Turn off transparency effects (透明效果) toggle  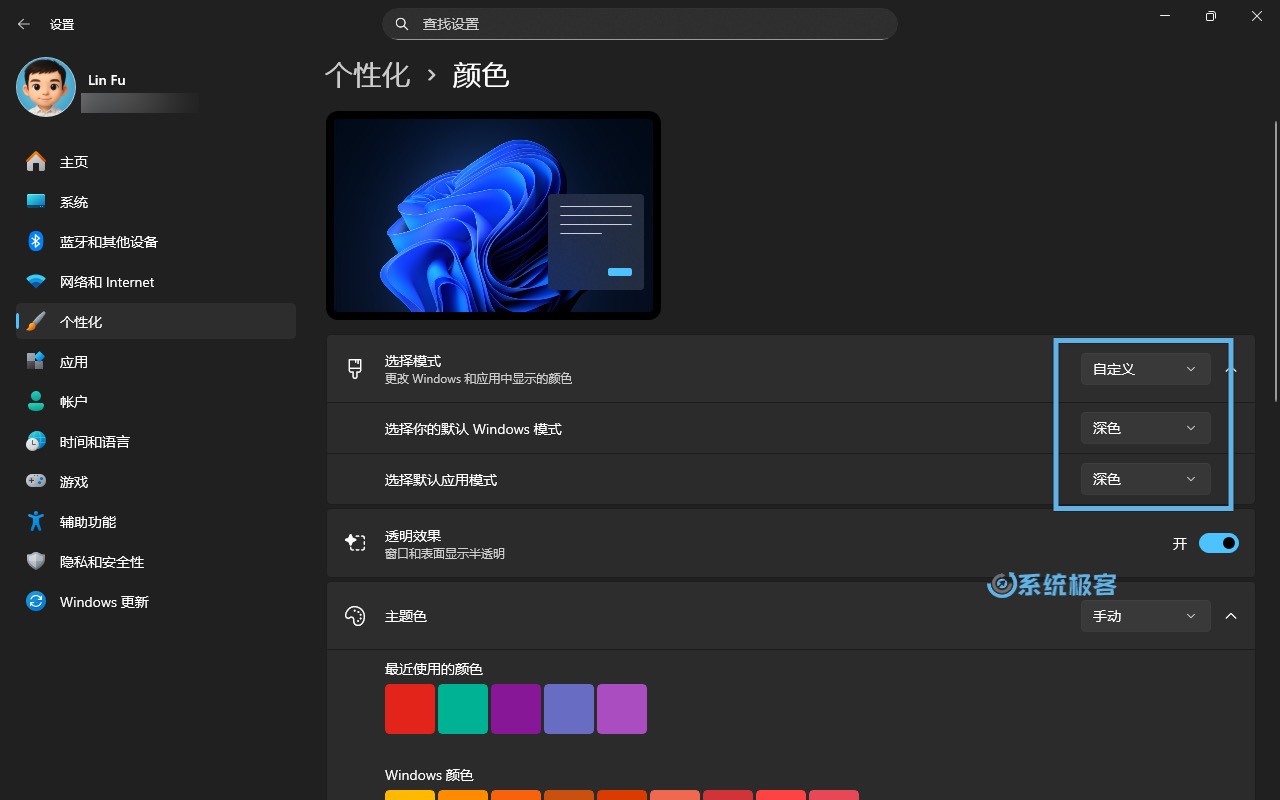pos(1218,543)
